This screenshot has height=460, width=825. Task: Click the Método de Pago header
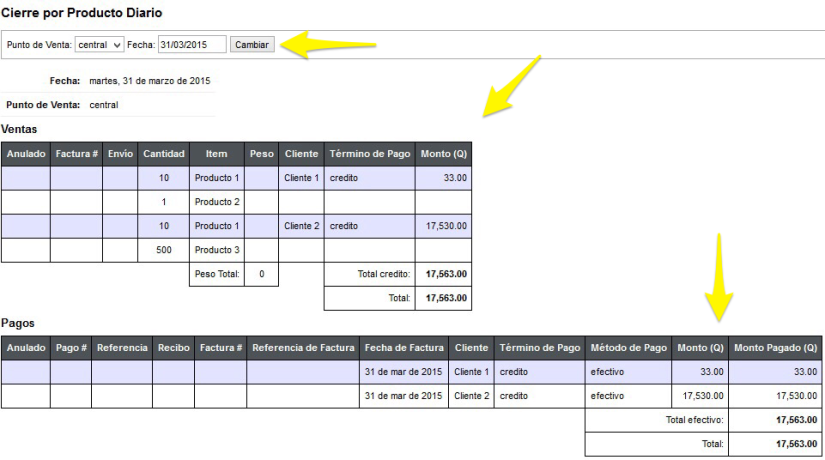coord(628,347)
